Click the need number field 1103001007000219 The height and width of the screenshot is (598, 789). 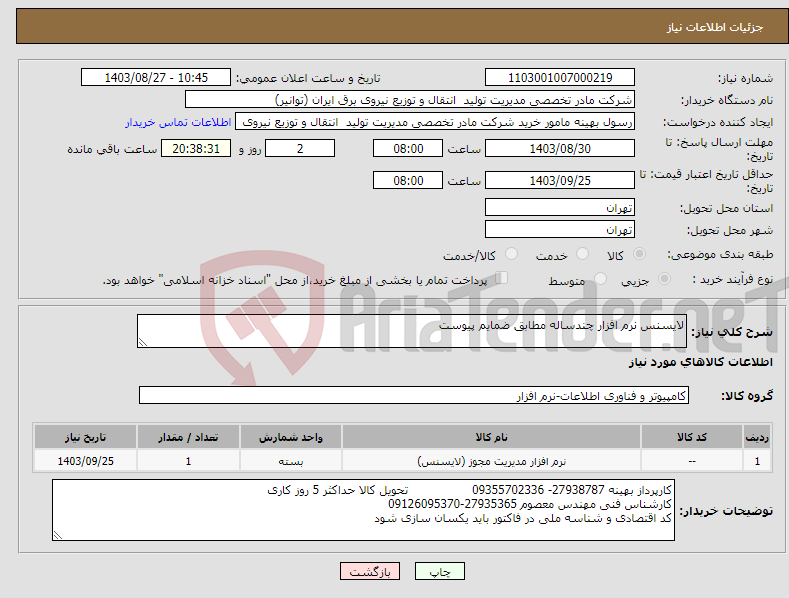coord(560,78)
